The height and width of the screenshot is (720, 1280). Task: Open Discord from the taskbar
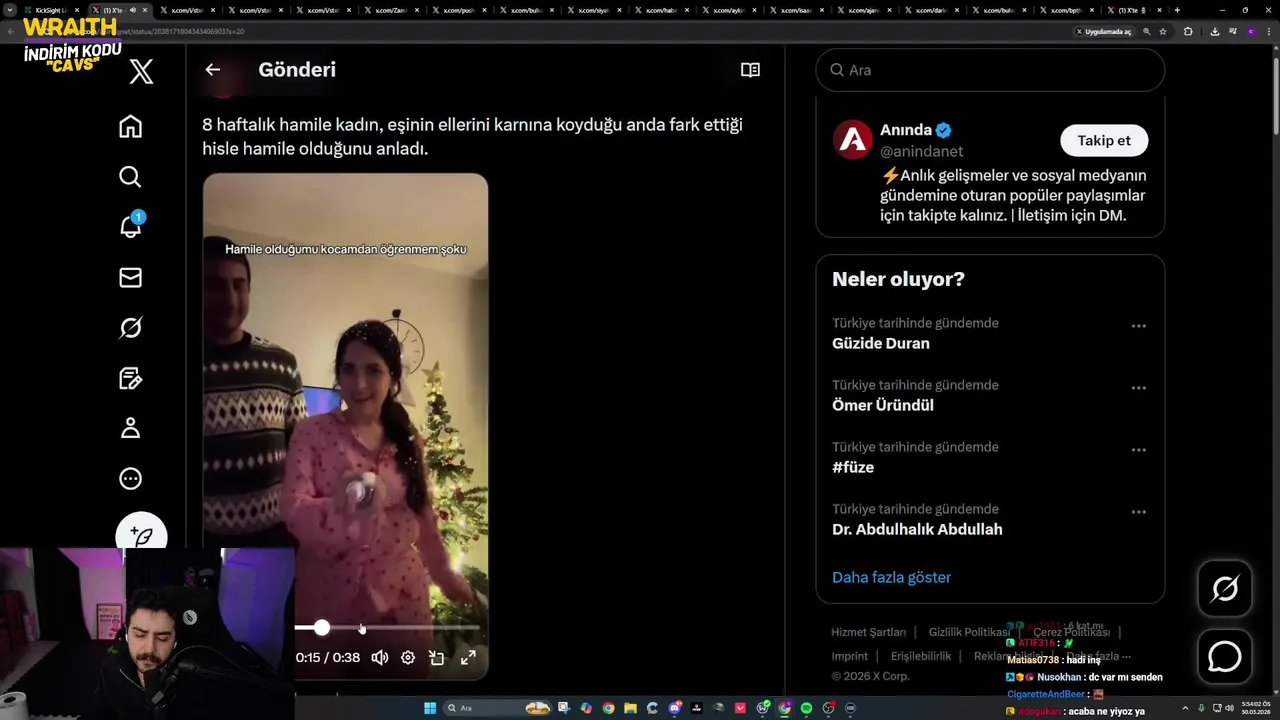tap(675, 708)
